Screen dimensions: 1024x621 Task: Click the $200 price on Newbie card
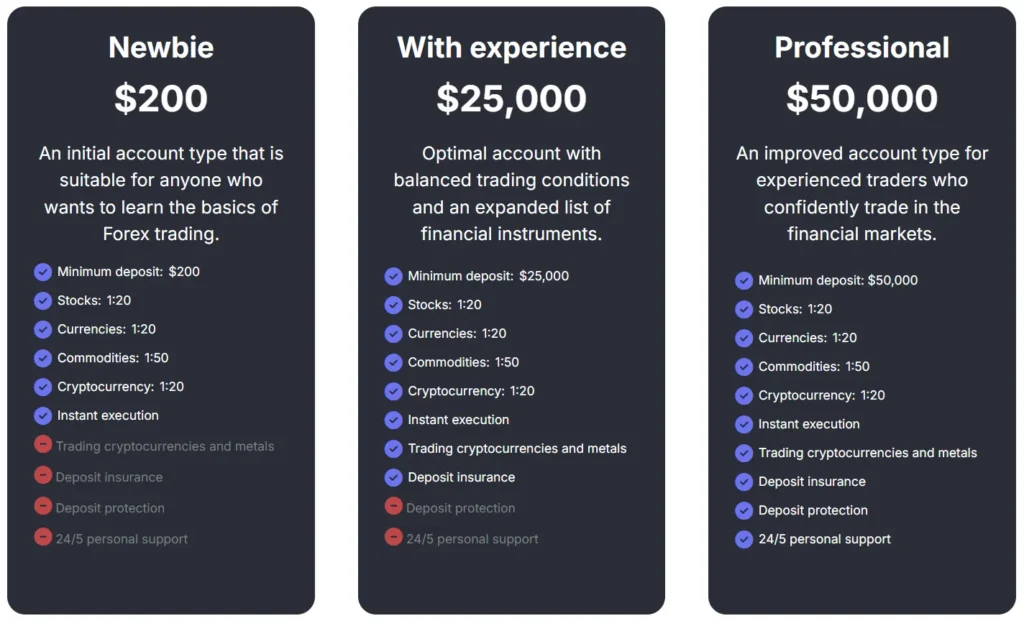coord(161,98)
